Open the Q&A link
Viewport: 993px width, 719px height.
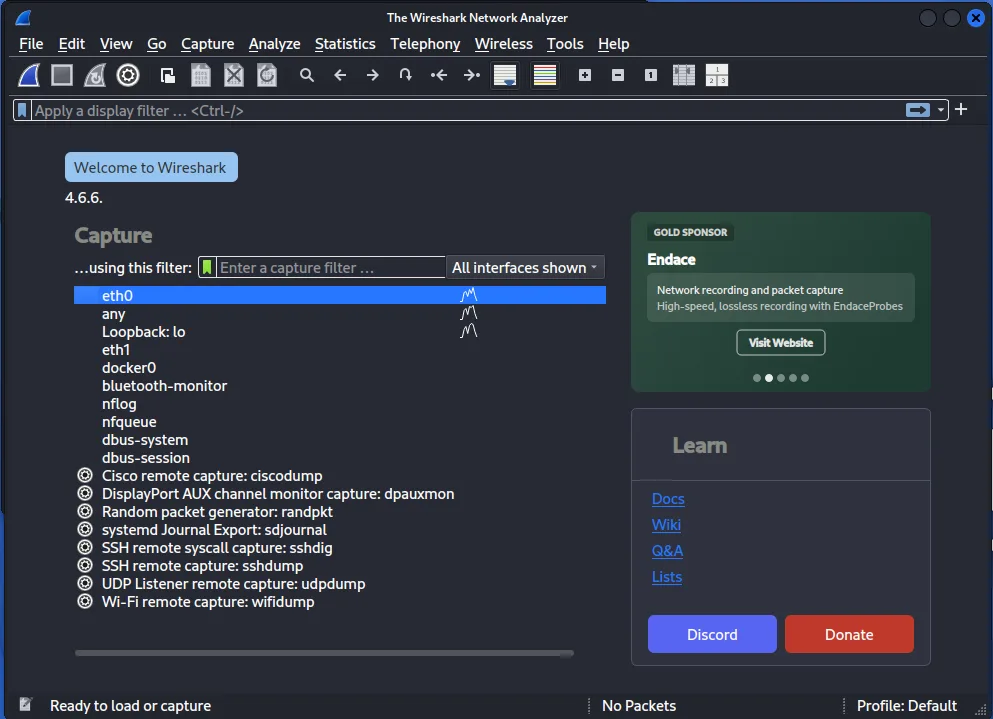coord(667,550)
